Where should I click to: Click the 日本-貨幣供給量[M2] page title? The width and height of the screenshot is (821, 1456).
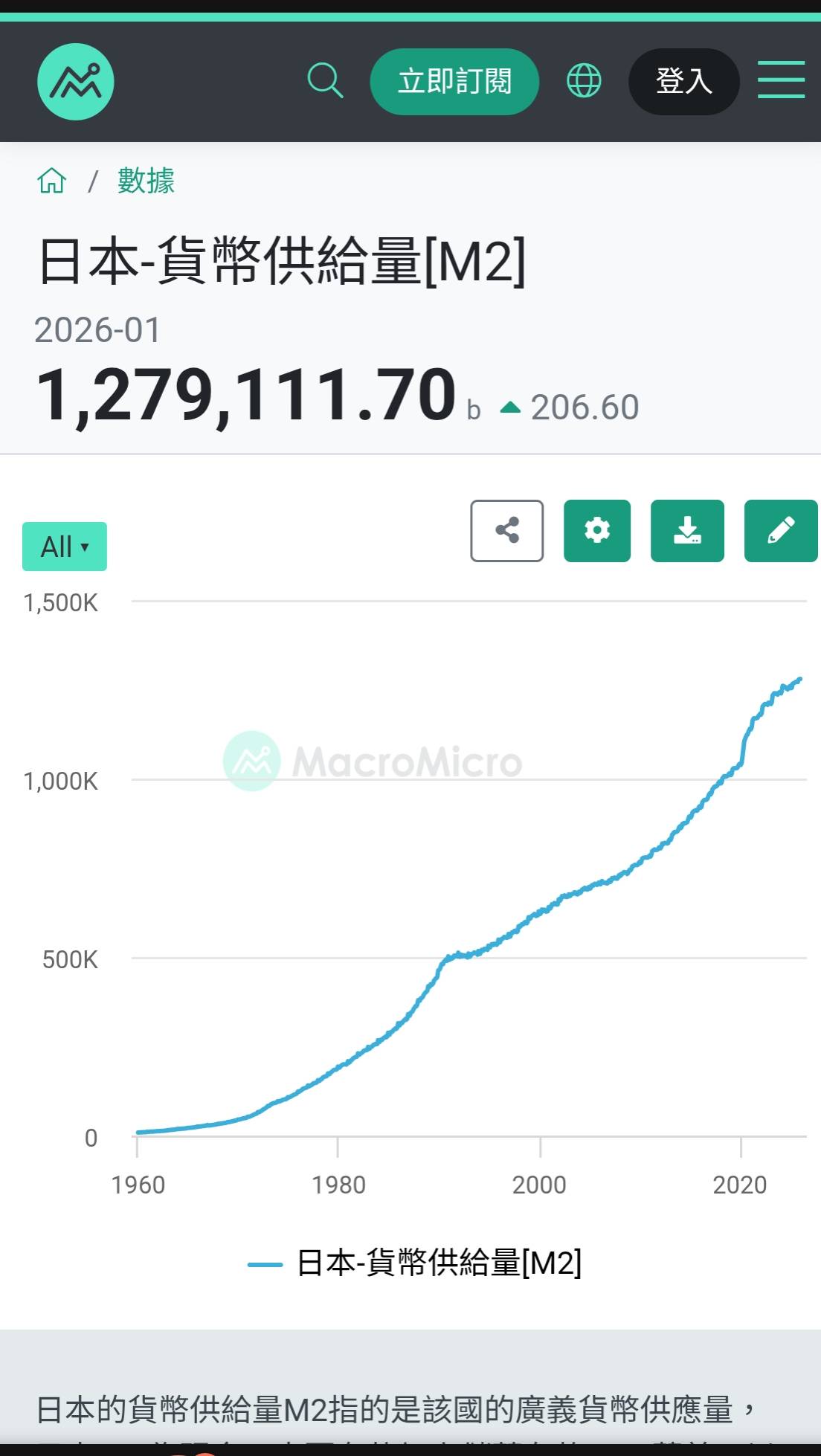[x=283, y=261]
